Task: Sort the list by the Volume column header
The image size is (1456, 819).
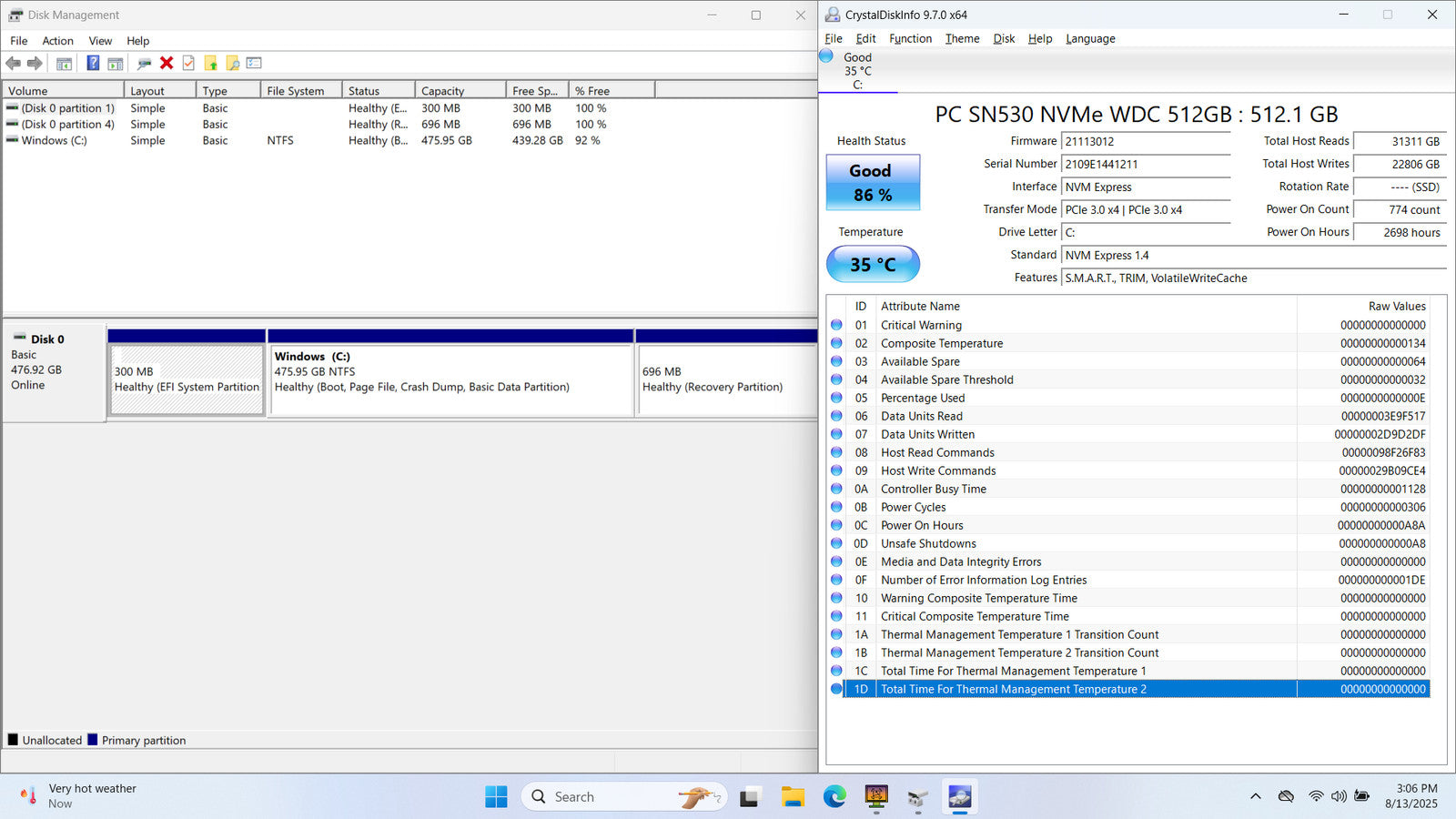Action: pyautogui.click(x=63, y=91)
